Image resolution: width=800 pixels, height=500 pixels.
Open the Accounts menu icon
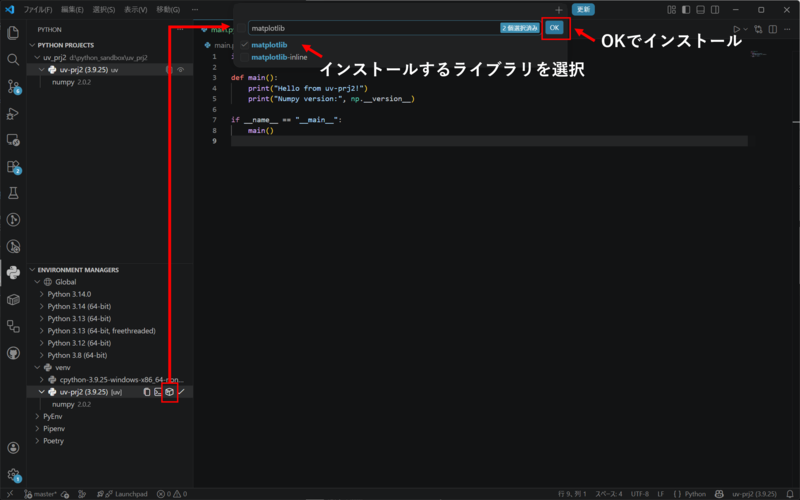tap(13, 448)
